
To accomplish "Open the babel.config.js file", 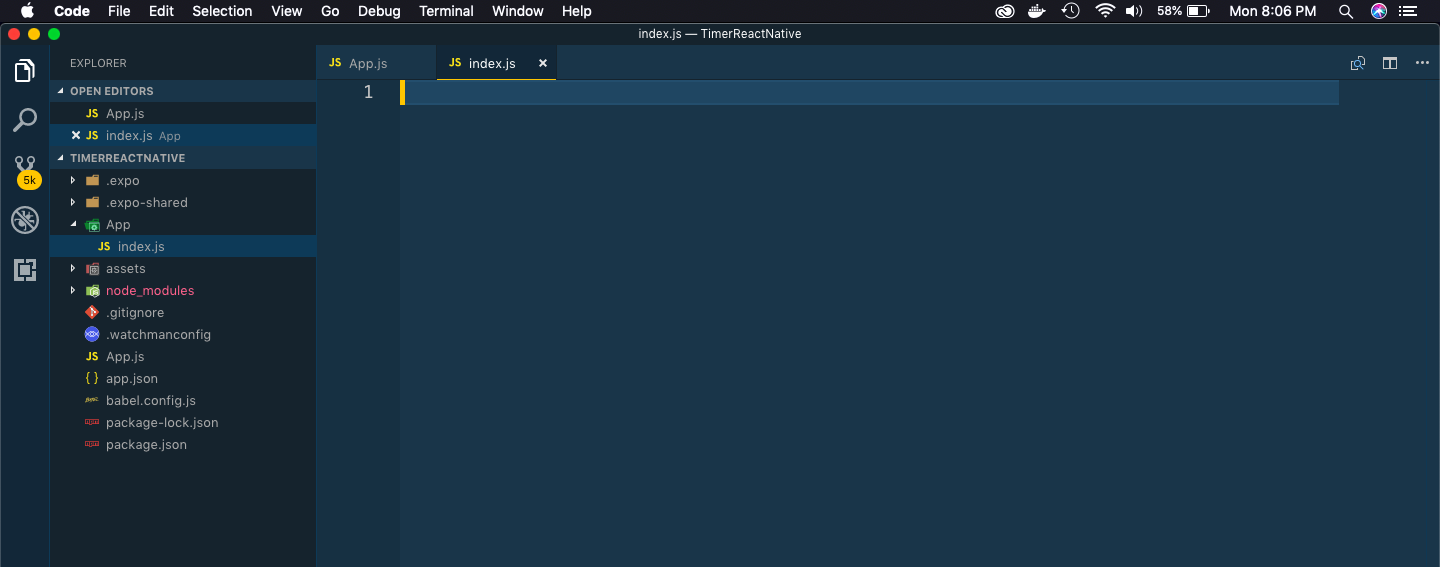I will [x=183, y=401].
